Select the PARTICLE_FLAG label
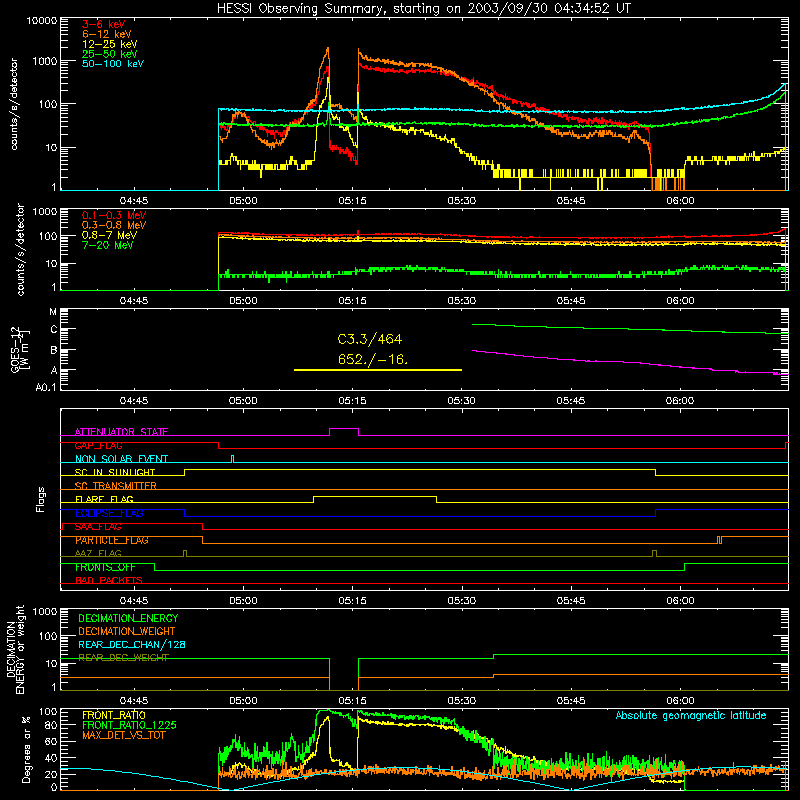800x800 pixels. pos(112,540)
